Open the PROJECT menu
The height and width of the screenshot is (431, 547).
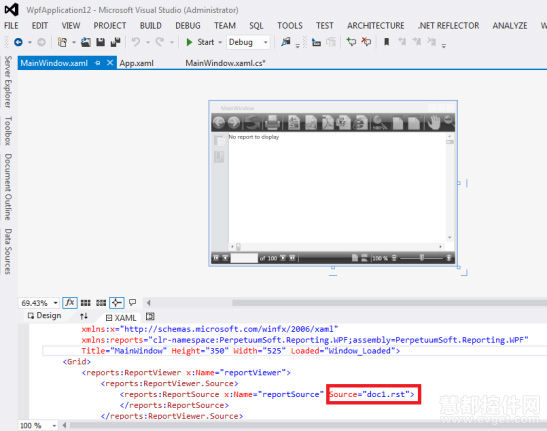110,26
